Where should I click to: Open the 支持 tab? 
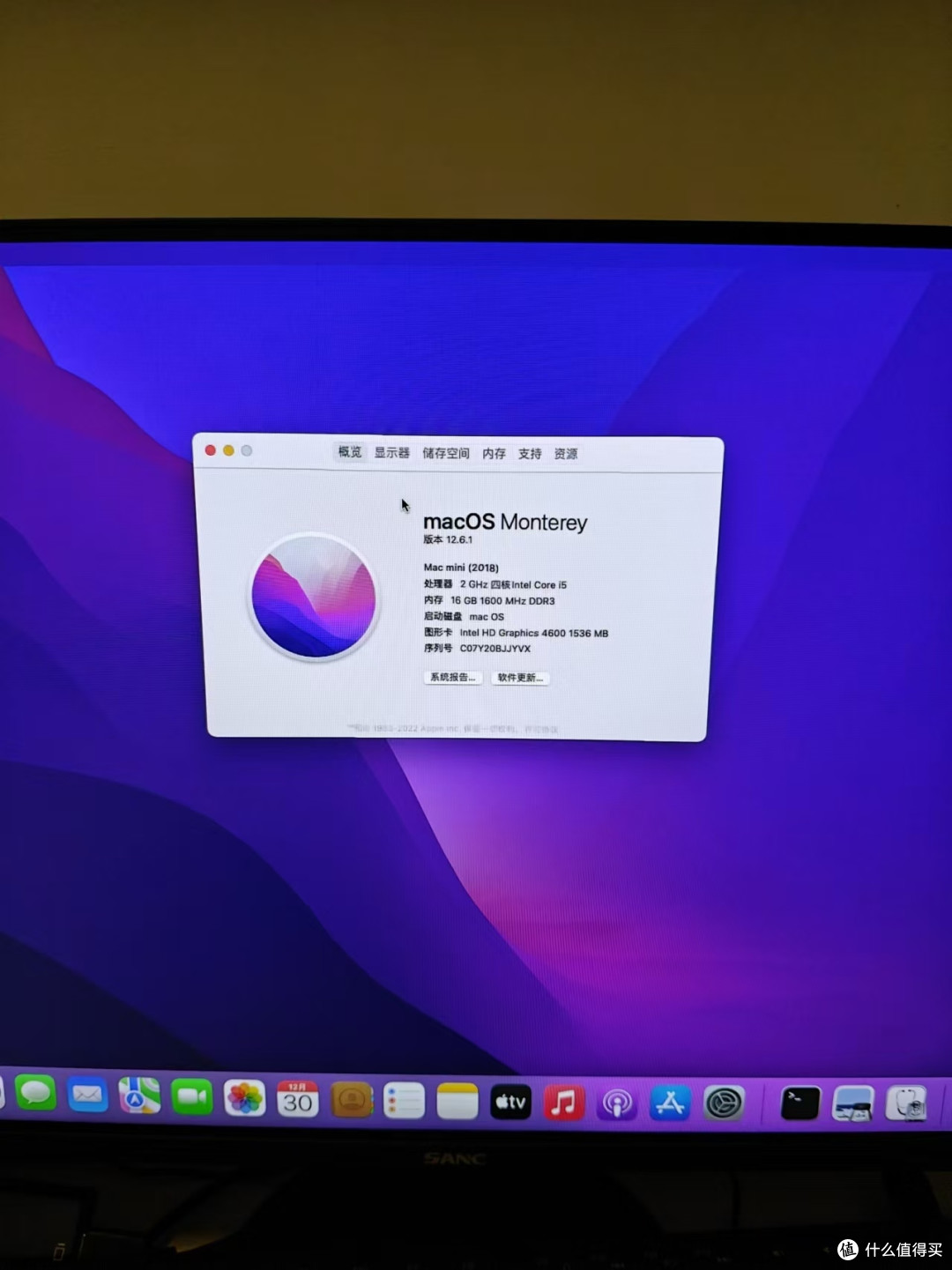[530, 454]
